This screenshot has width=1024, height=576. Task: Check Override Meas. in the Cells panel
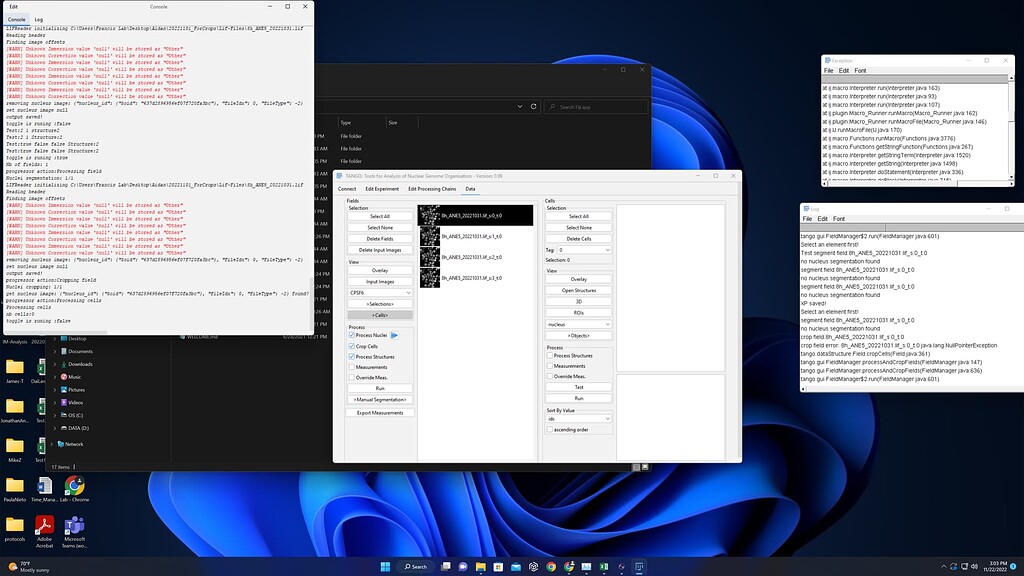(550, 377)
